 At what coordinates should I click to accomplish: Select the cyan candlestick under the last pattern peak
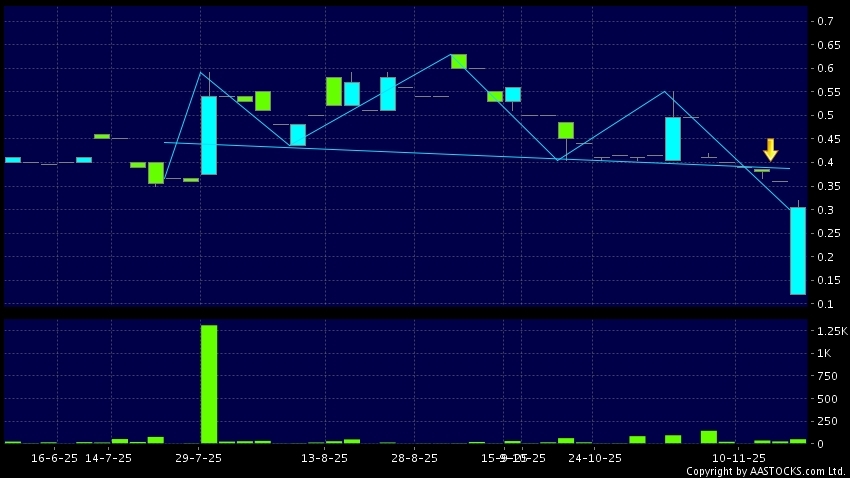coord(673,138)
